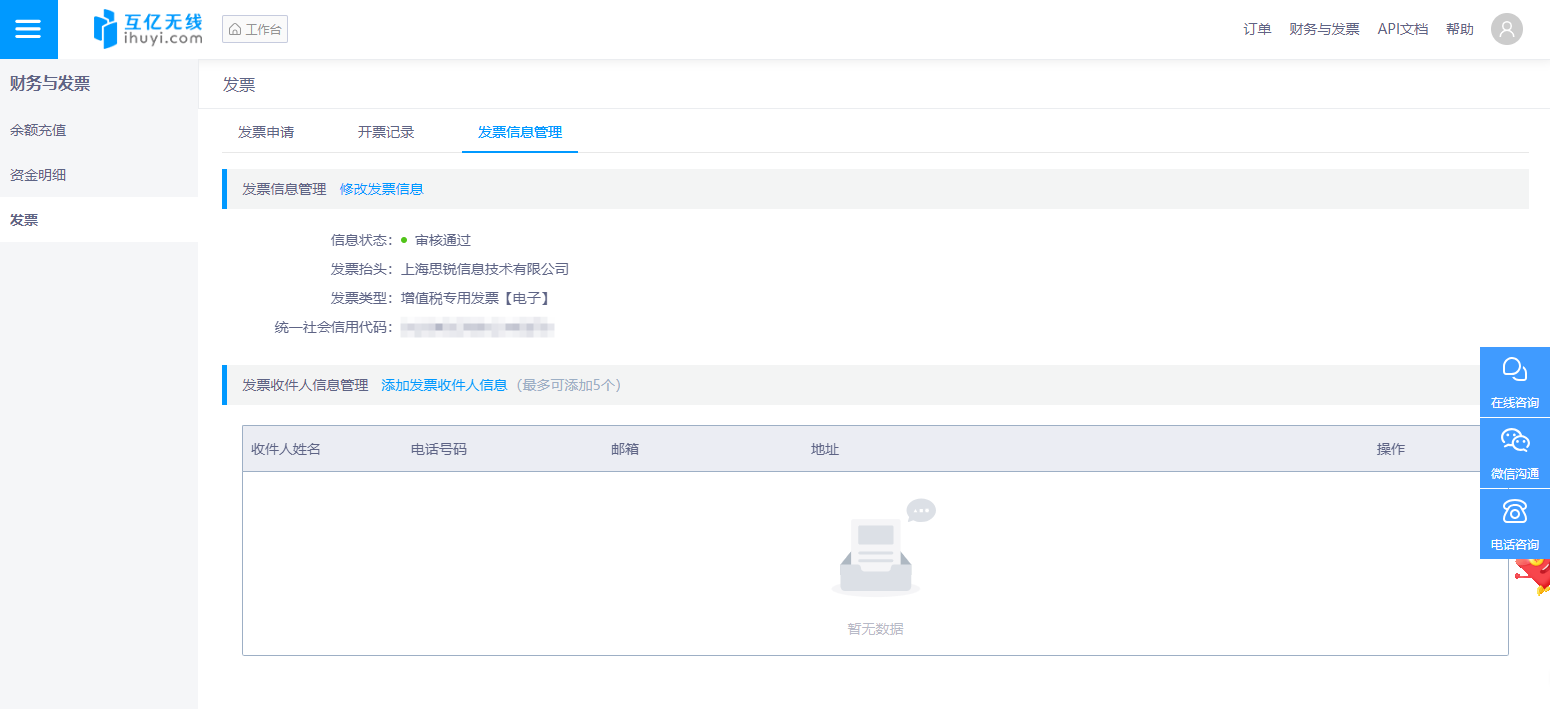Click 帮助 in the top navigation

(1459, 29)
